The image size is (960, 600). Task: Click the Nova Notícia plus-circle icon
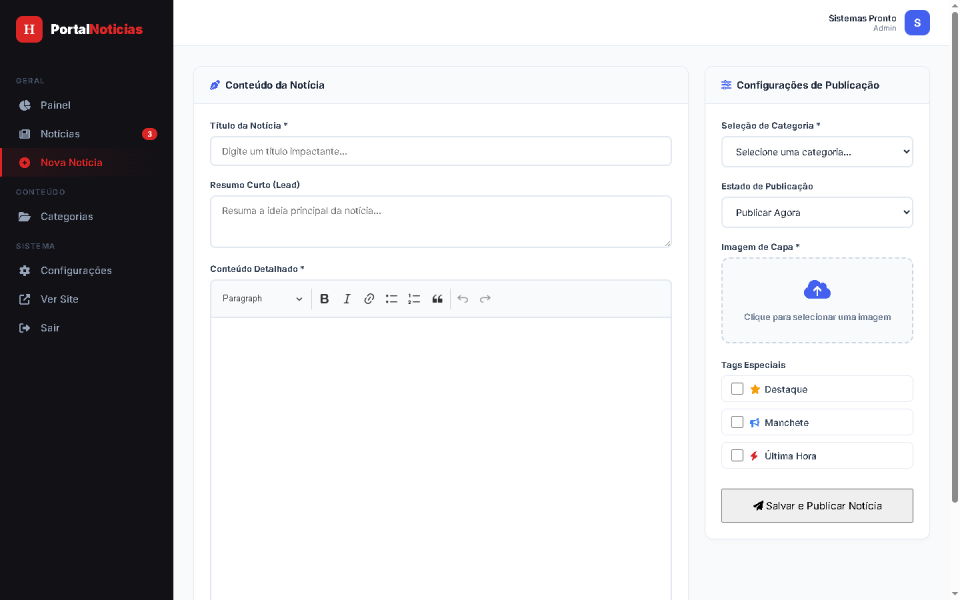24,163
